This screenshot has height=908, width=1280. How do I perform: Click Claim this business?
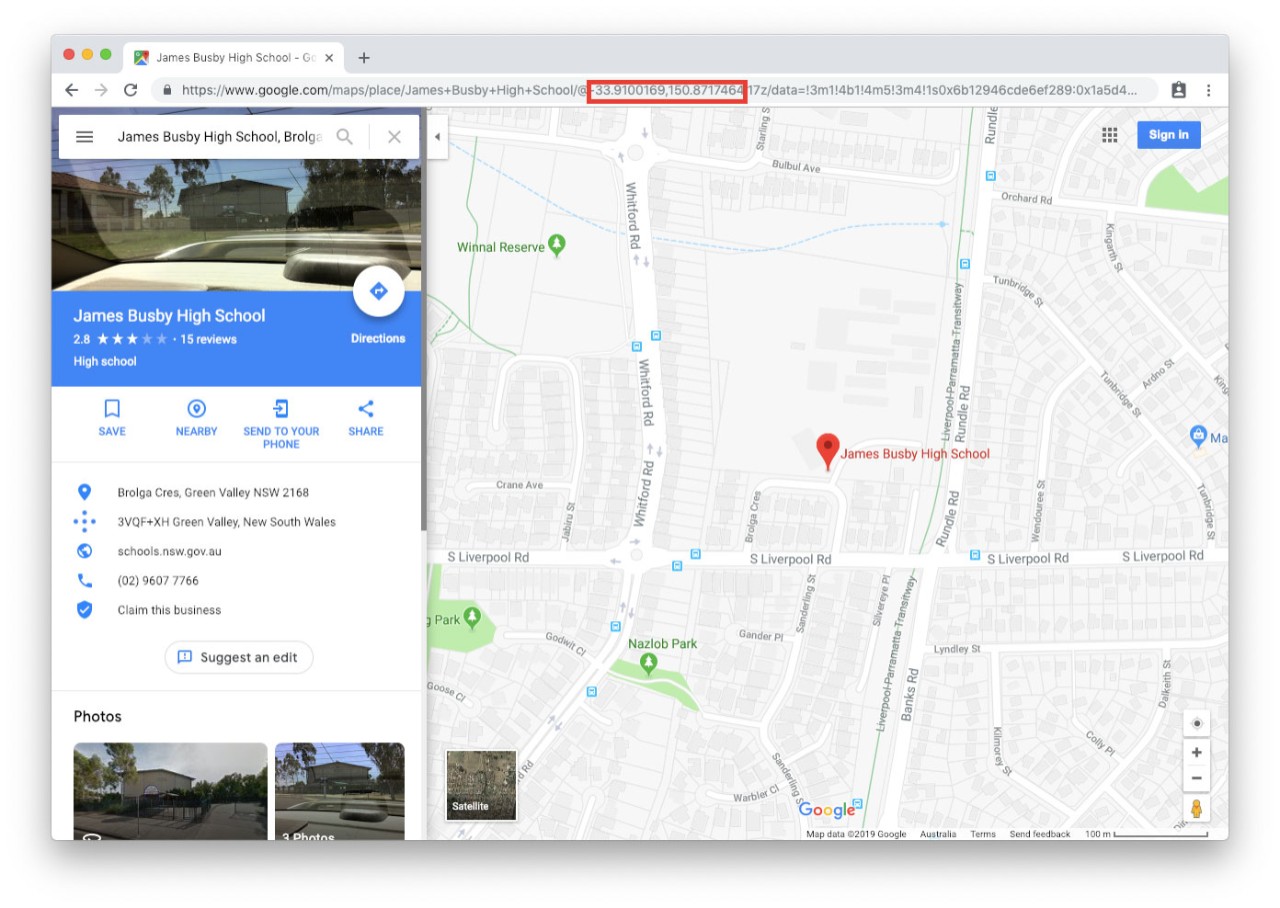click(x=169, y=610)
